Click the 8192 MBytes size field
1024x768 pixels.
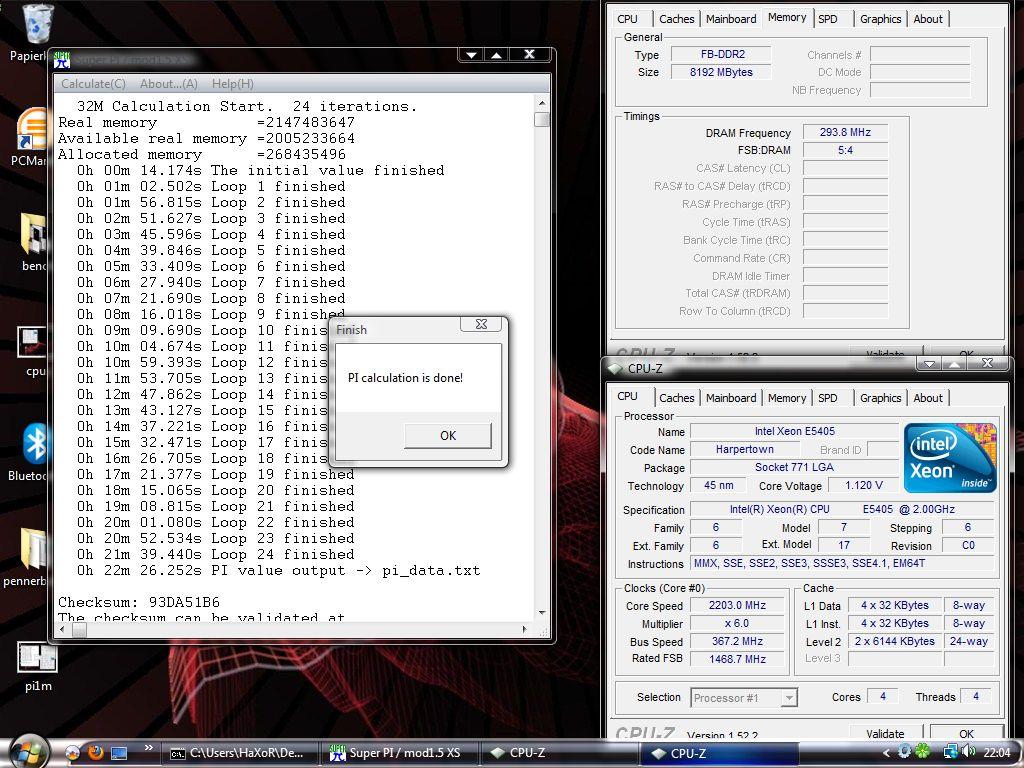coord(722,72)
